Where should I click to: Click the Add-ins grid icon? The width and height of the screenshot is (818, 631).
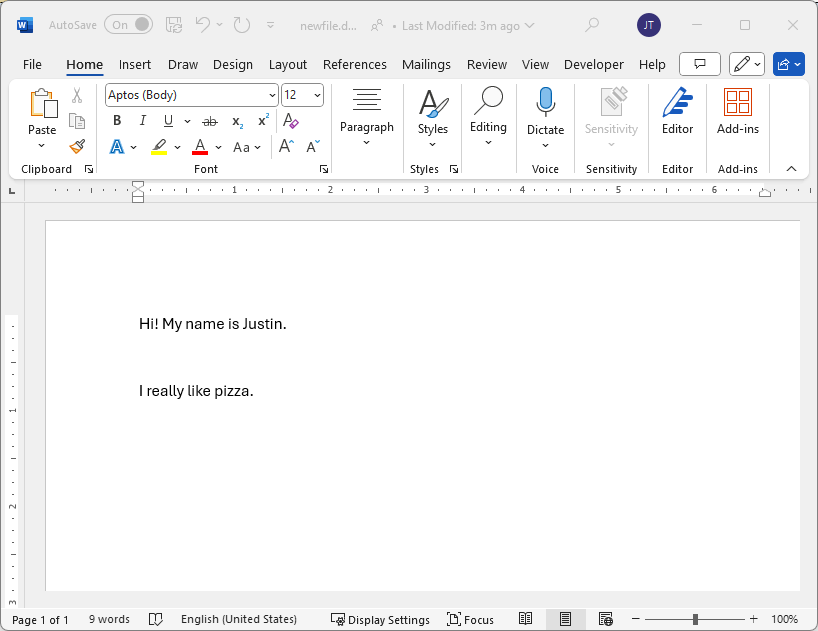pyautogui.click(x=737, y=102)
